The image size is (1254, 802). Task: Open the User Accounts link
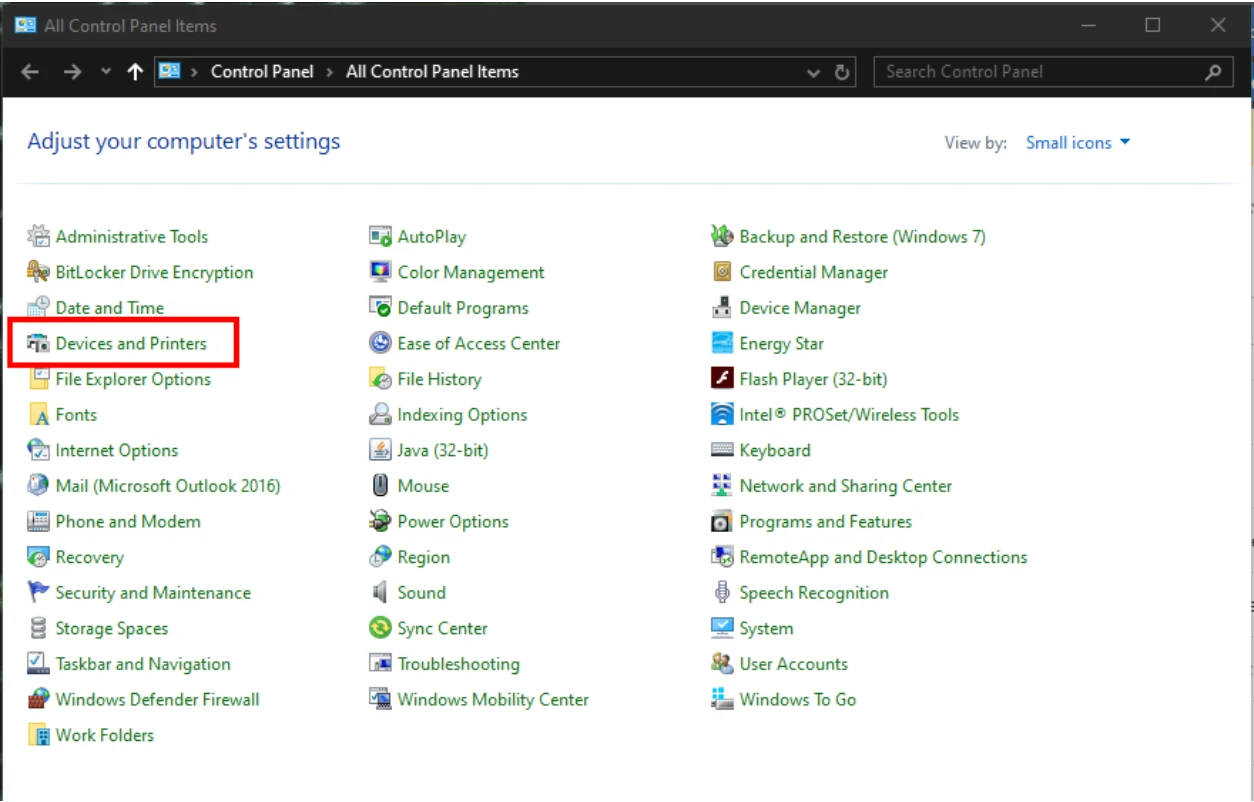point(793,664)
